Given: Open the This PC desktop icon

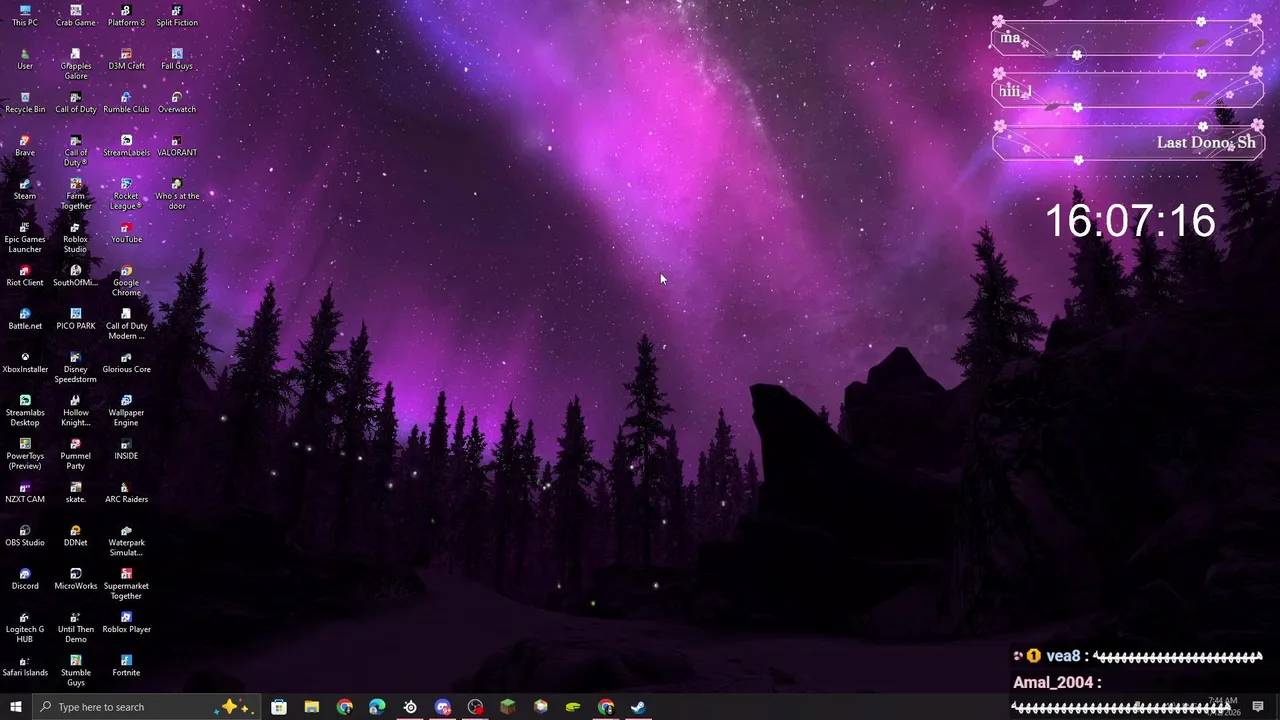Looking at the screenshot, I should (25, 16).
